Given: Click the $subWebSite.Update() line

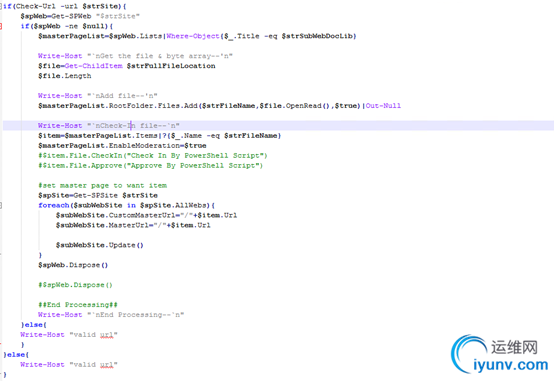Looking at the screenshot, I should click(x=100, y=245).
